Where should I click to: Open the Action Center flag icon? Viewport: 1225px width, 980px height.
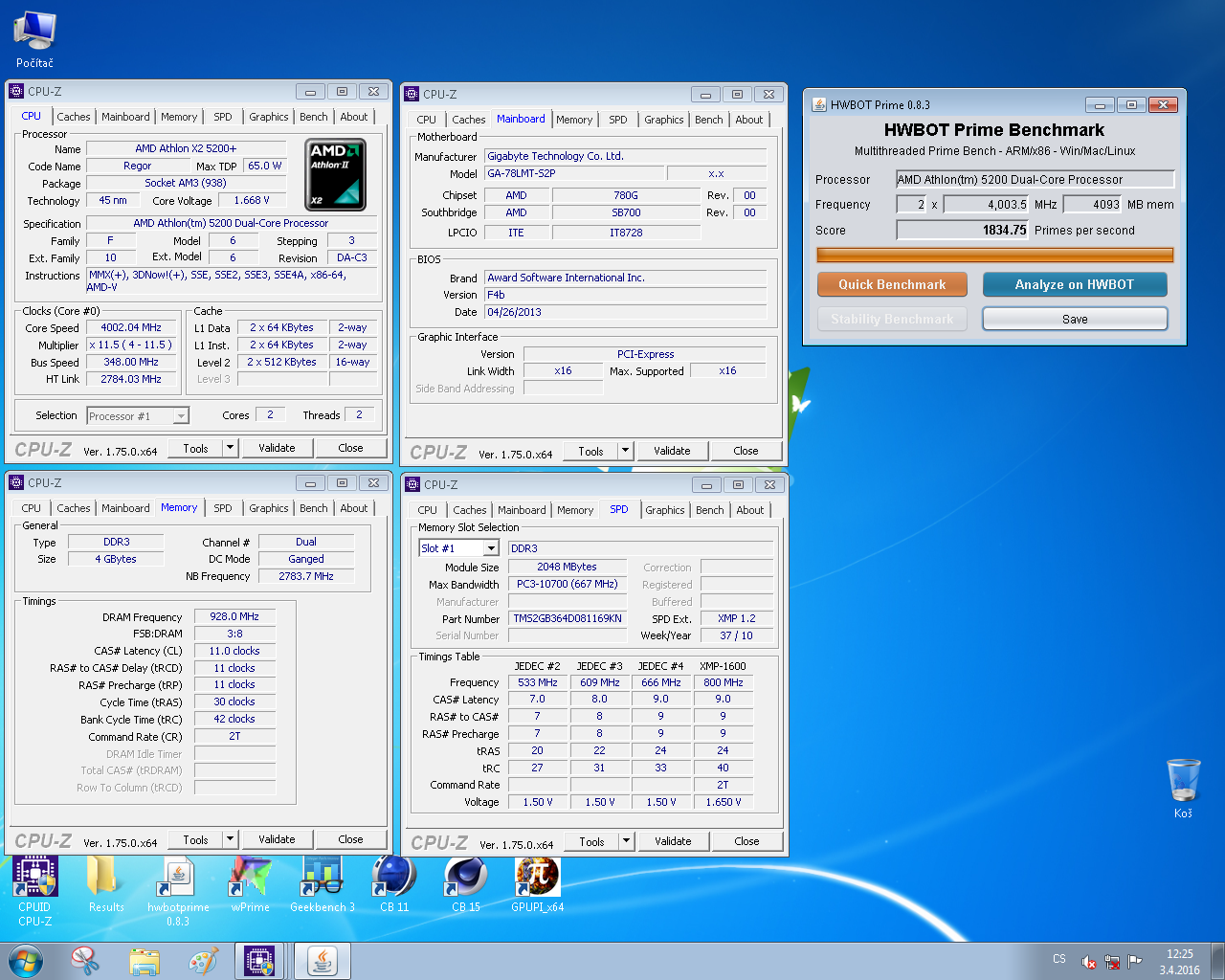(1135, 961)
